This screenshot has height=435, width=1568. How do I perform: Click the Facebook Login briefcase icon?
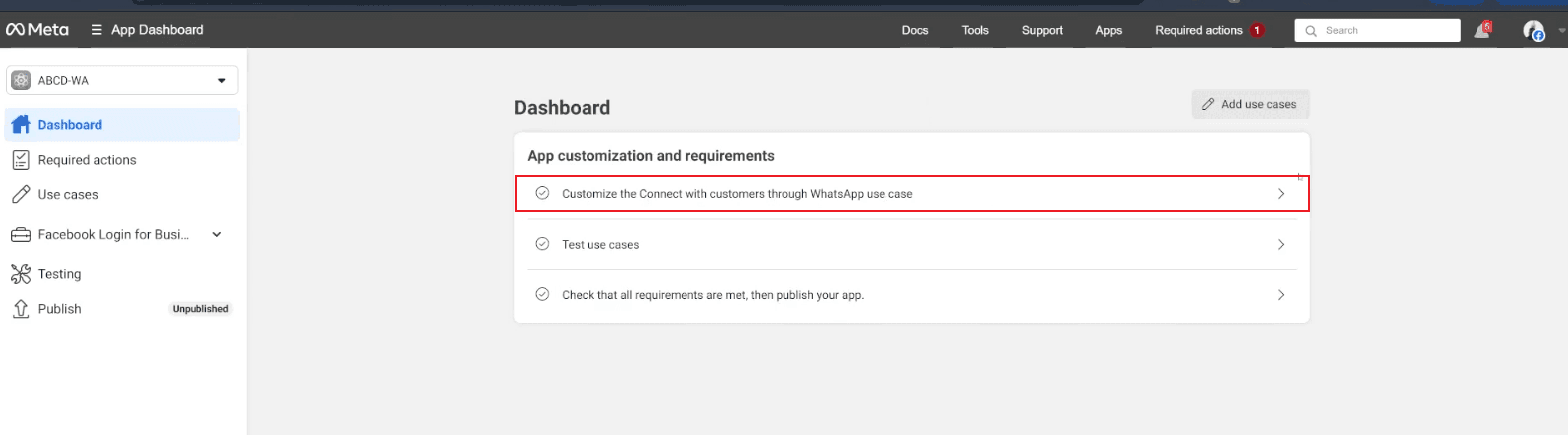[21, 234]
